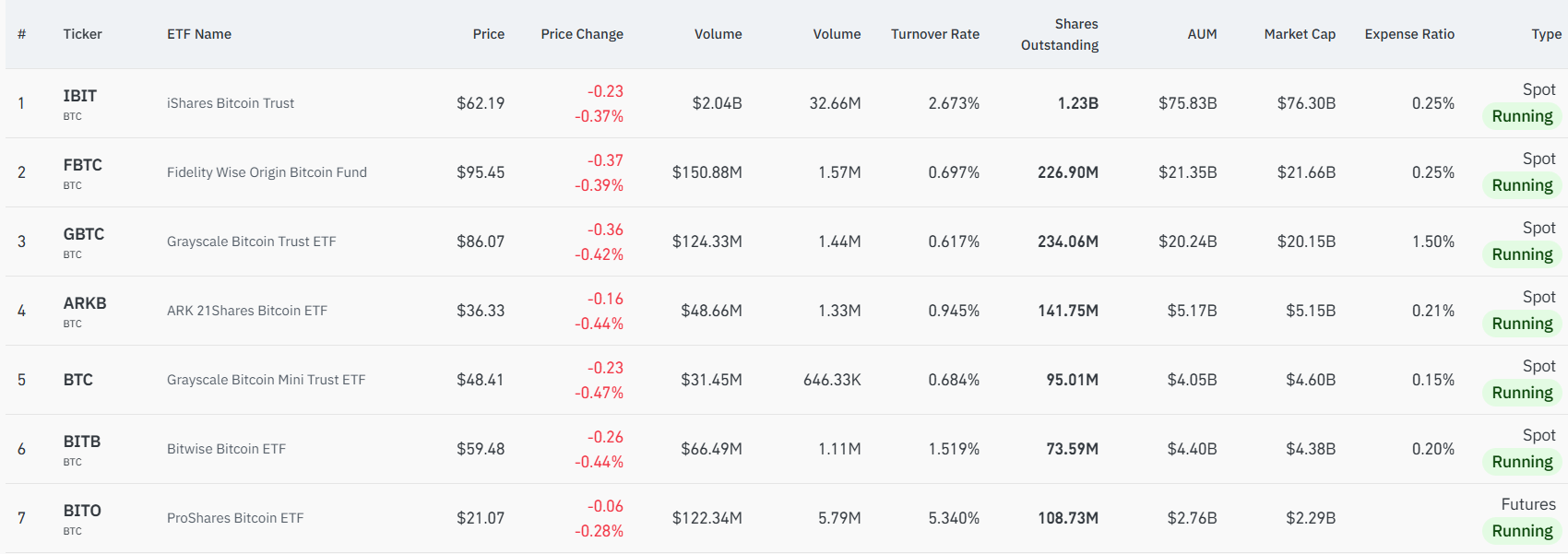Select the 5.340% turnover rate cell

tap(954, 518)
